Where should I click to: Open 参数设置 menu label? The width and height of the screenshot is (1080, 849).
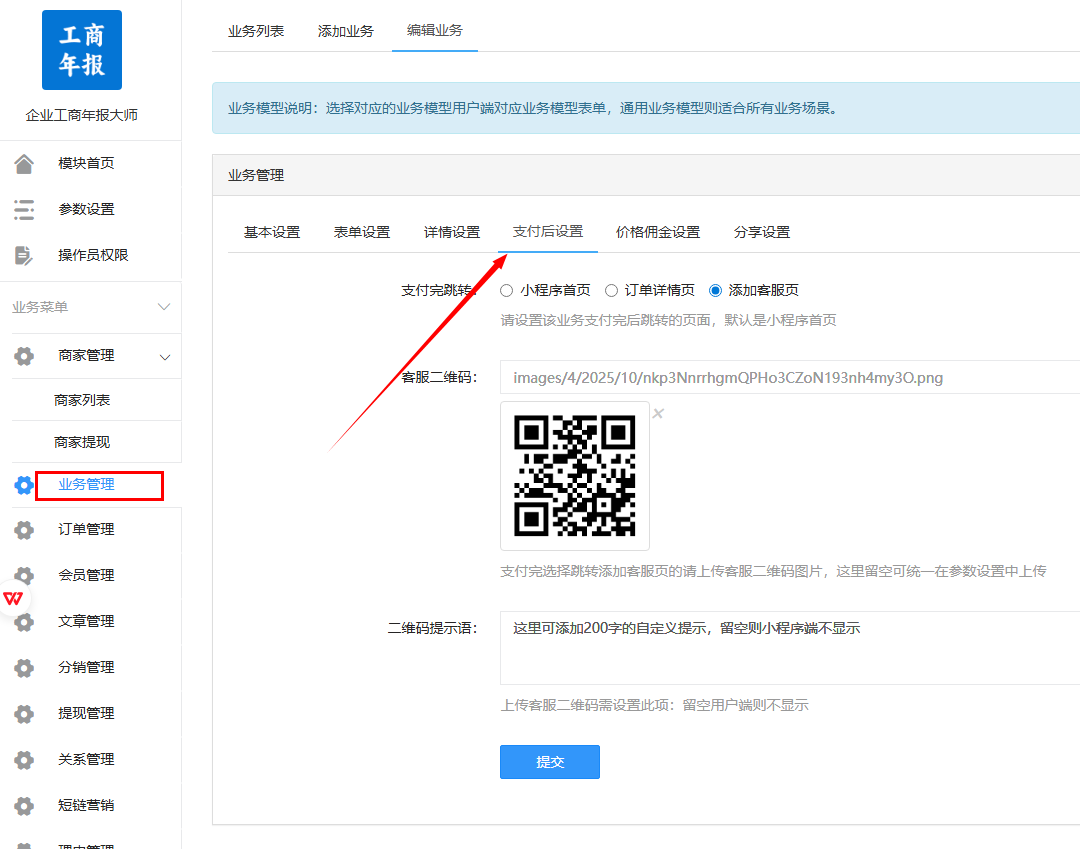[86, 209]
